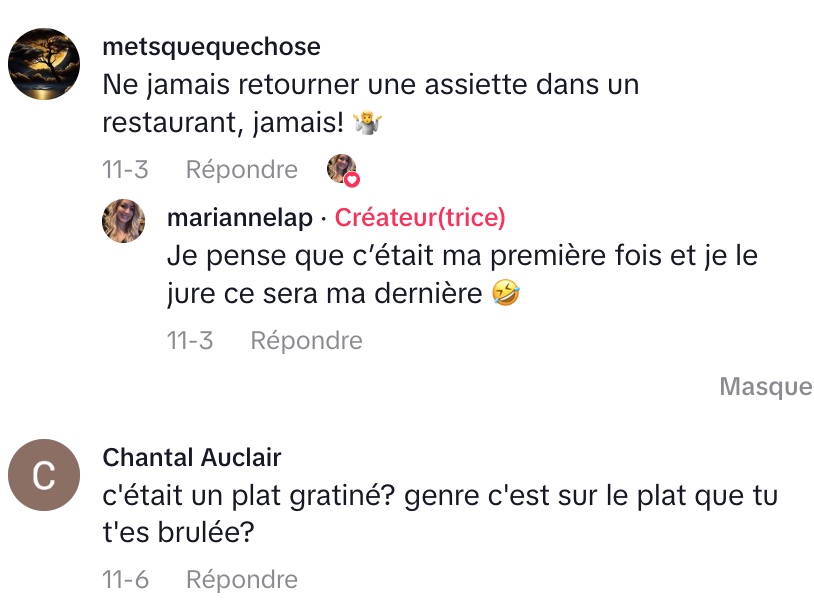Click the 11-3 date under metsquequechose's comment
This screenshot has width=814, height=606.
pos(125,170)
